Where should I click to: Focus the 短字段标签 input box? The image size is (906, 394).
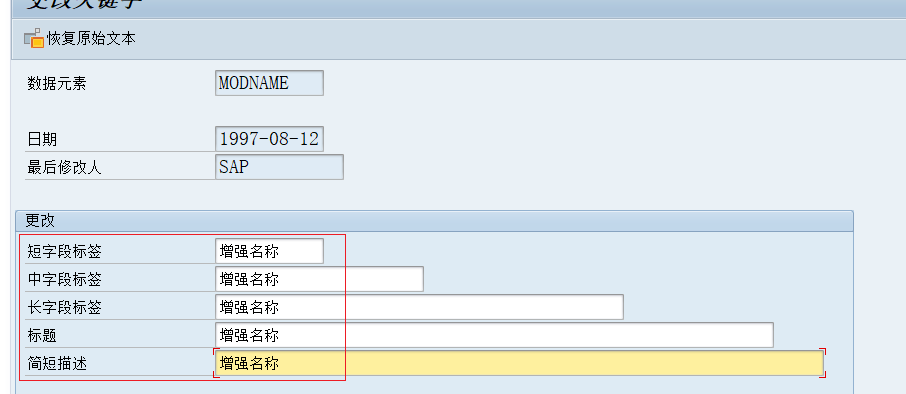pyautogui.click(x=269, y=251)
